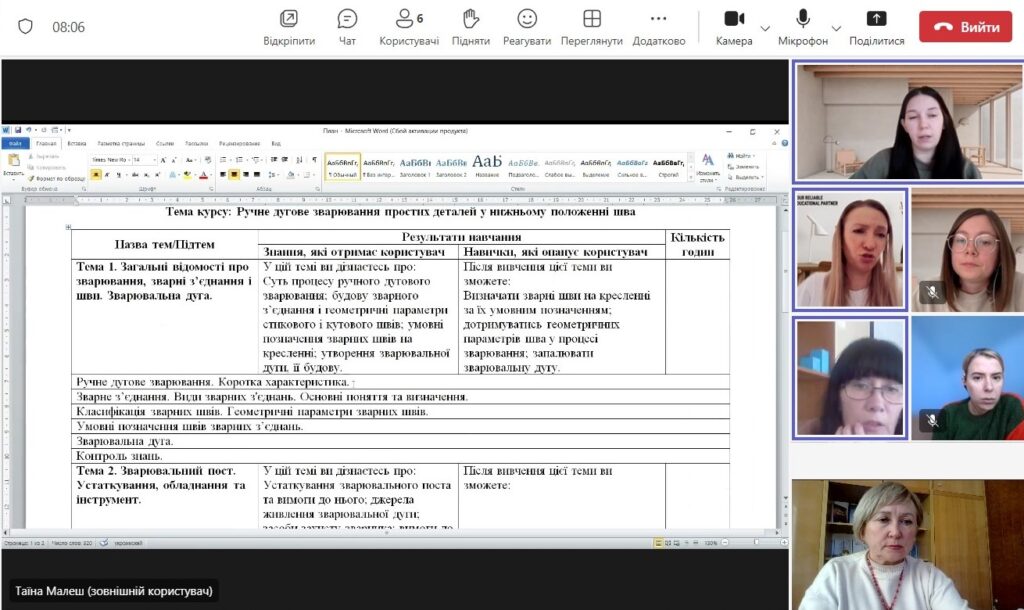Click muted mic icon on glasses participant tile
The image size is (1024, 610).
click(x=932, y=292)
